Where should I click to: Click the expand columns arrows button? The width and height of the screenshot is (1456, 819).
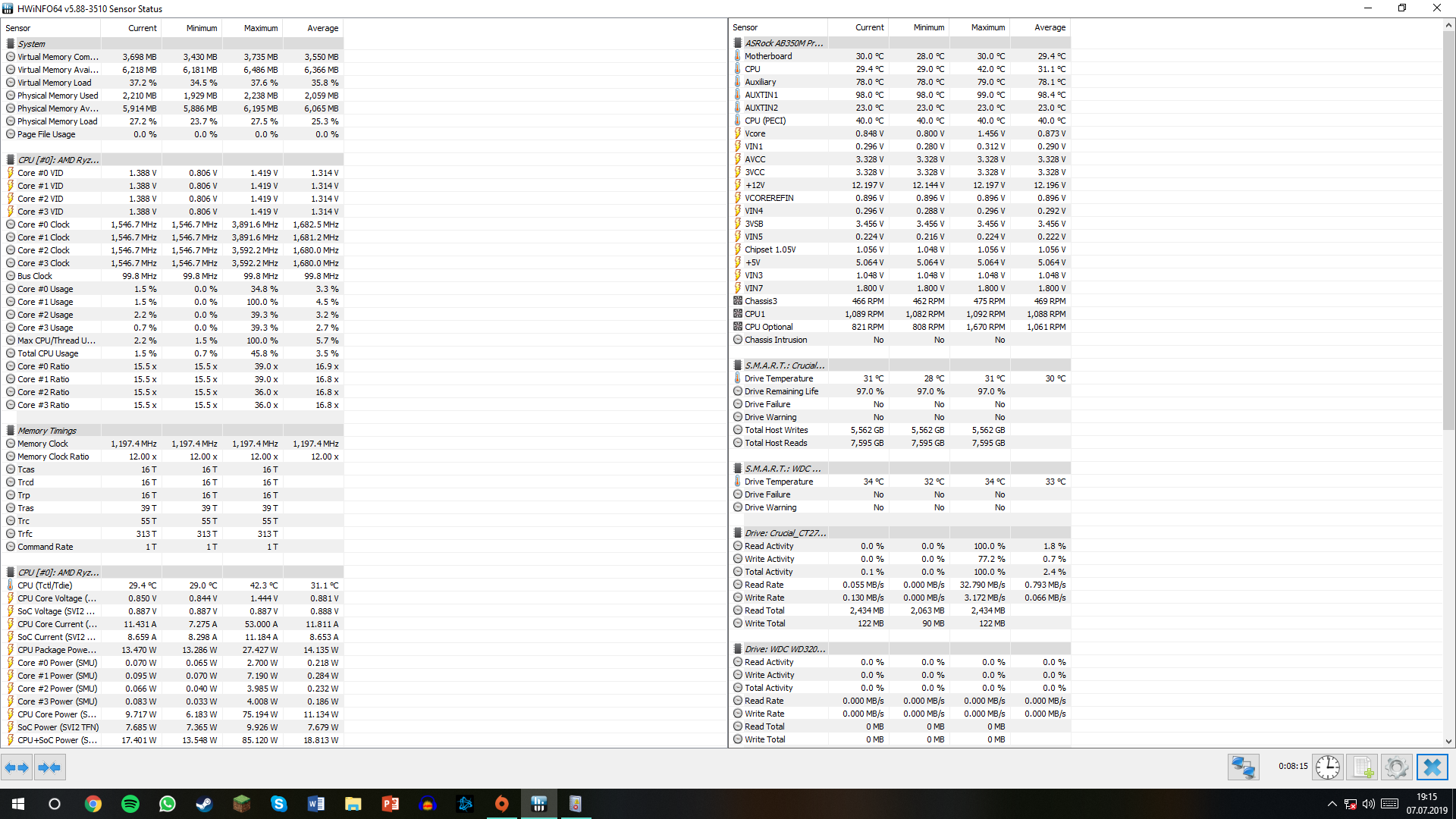tap(17, 767)
